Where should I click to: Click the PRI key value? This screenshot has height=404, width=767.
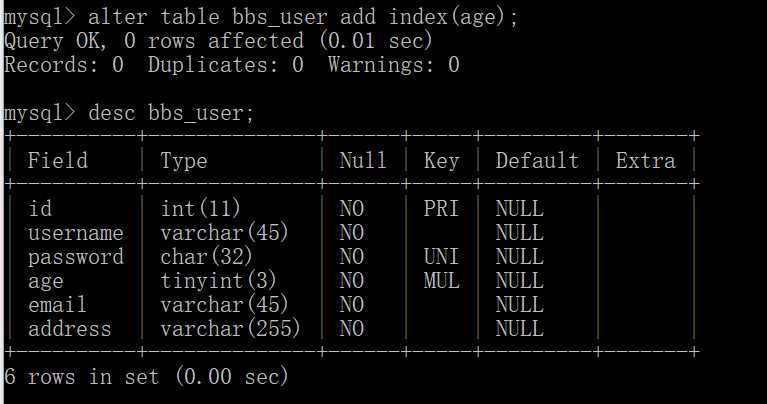pyautogui.click(x=441, y=208)
